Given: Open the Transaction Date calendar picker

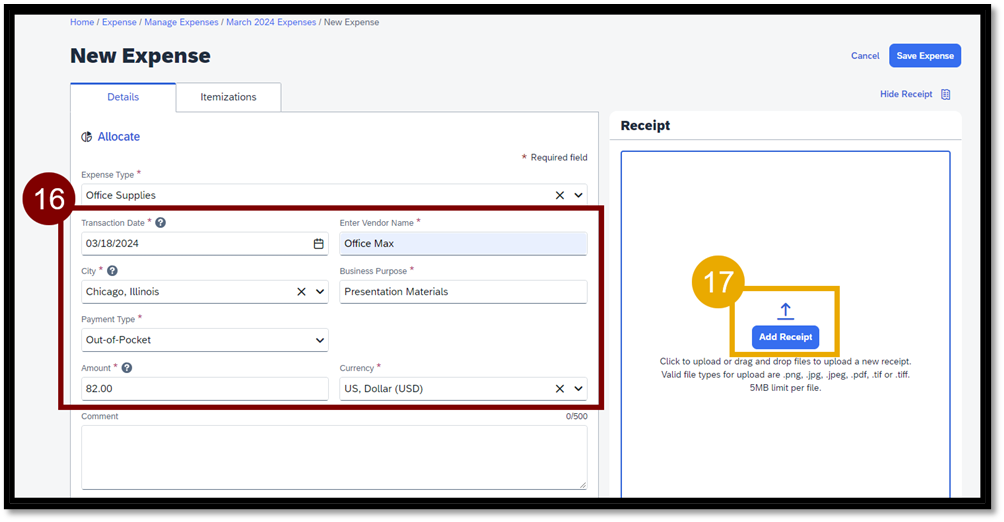Looking at the screenshot, I should (318, 244).
